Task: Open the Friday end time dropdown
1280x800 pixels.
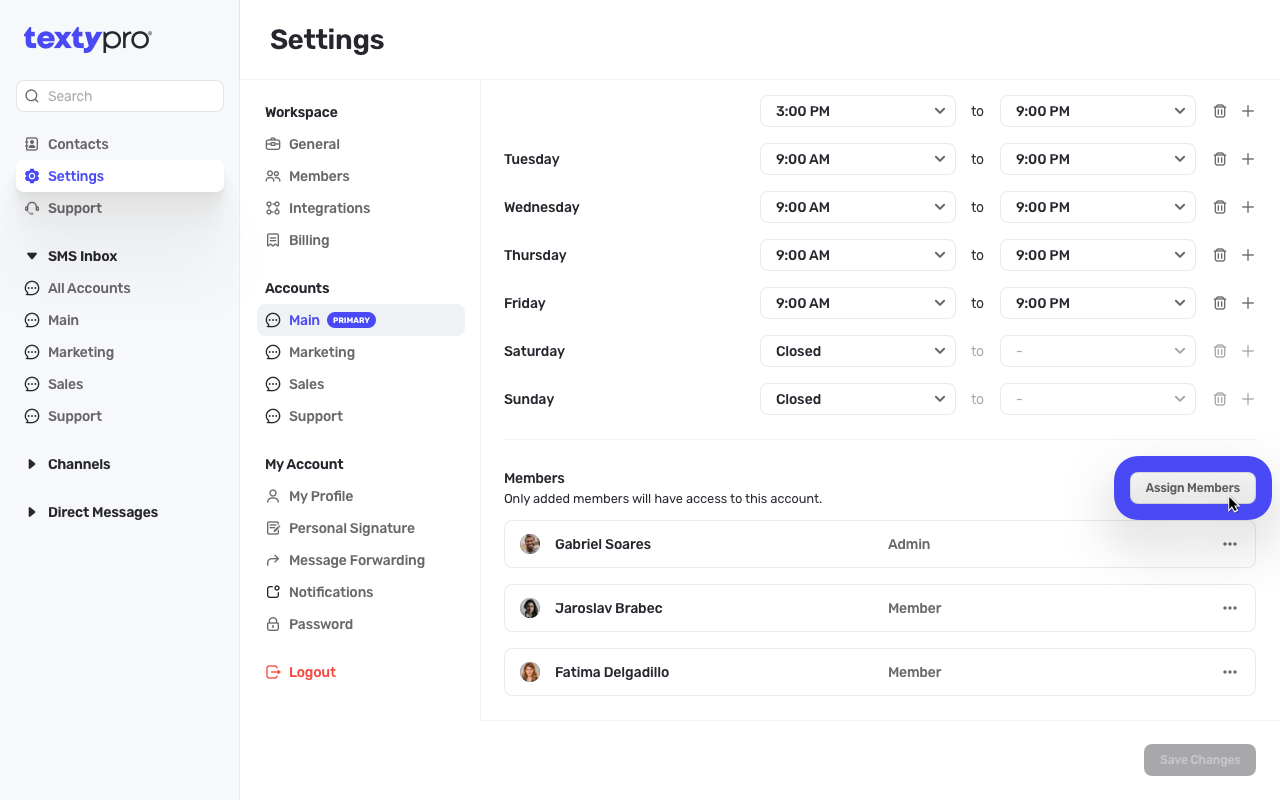Action: [x=1098, y=303]
